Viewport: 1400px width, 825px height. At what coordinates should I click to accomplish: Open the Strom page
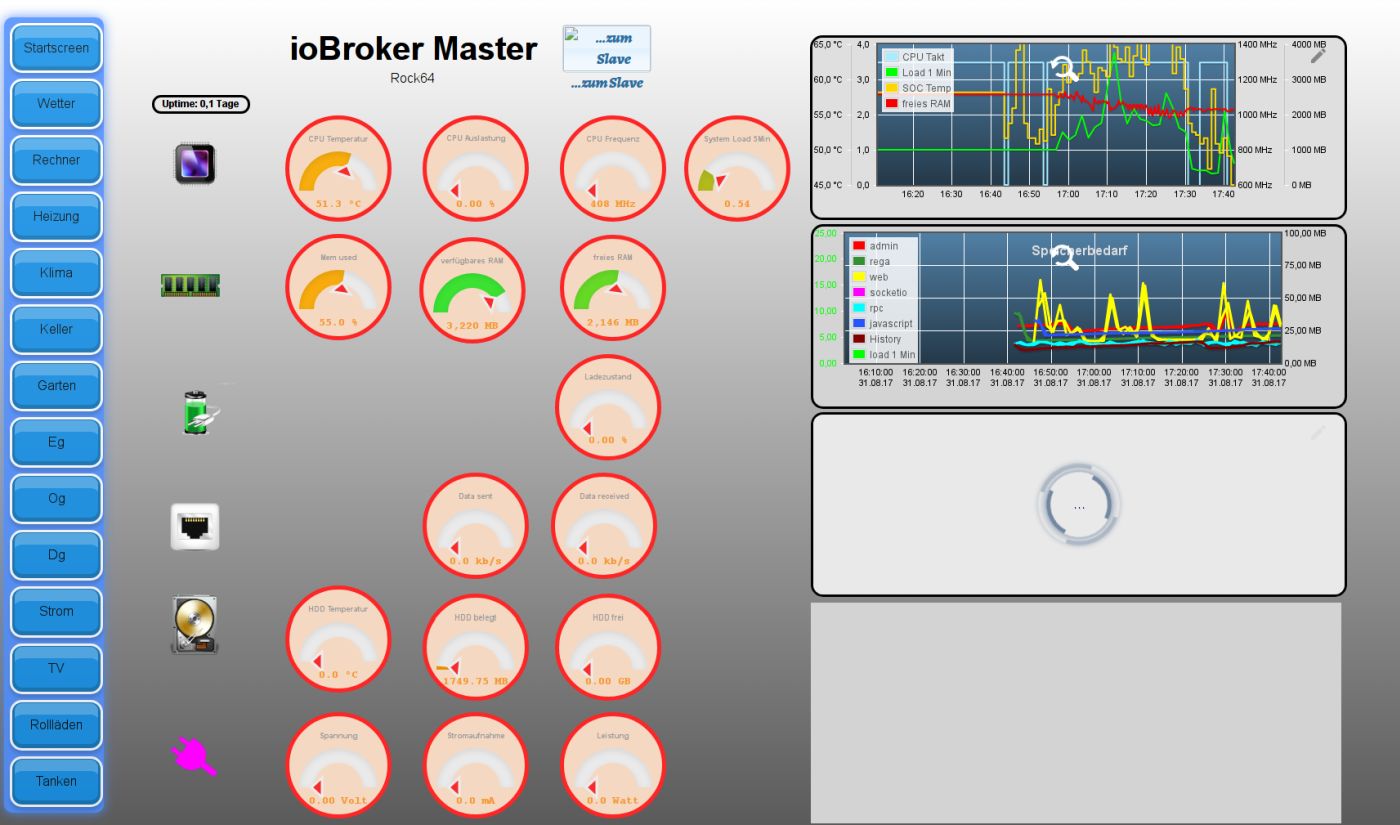pyautogui.click(x=56, y=612)
